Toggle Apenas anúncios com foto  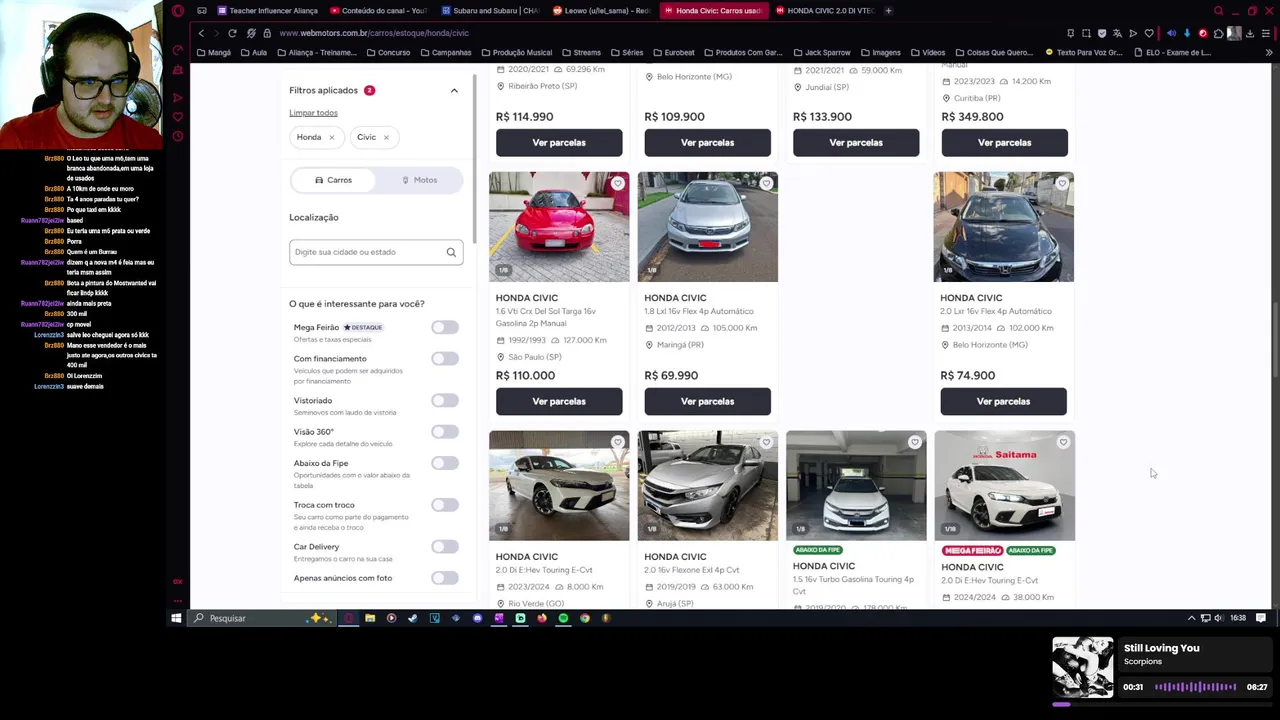pyautogui.click(x=445, y=577)
